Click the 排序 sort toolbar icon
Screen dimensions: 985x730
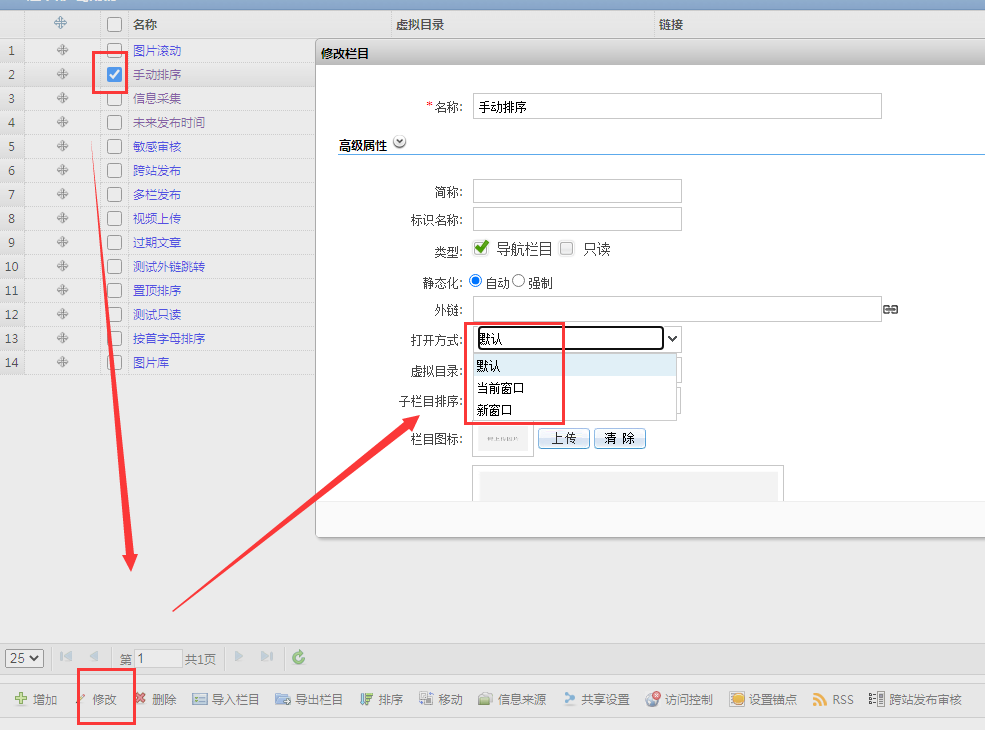(x=367, y=699)
